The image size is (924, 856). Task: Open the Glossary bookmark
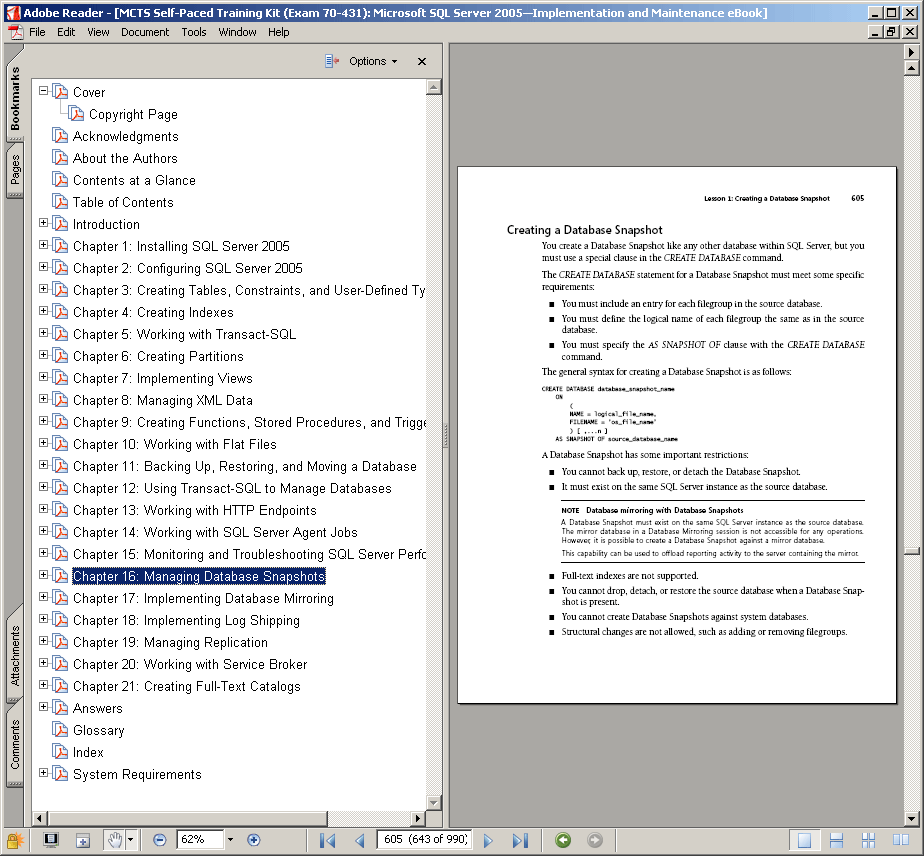coord(98,731)
